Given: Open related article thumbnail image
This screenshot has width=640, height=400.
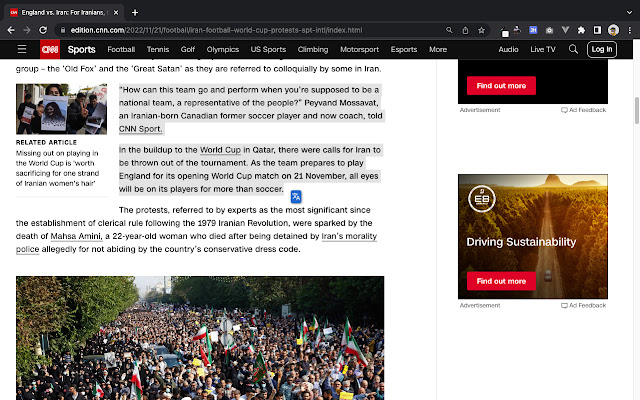Looking at the screenshot, I should click(61, 109).
